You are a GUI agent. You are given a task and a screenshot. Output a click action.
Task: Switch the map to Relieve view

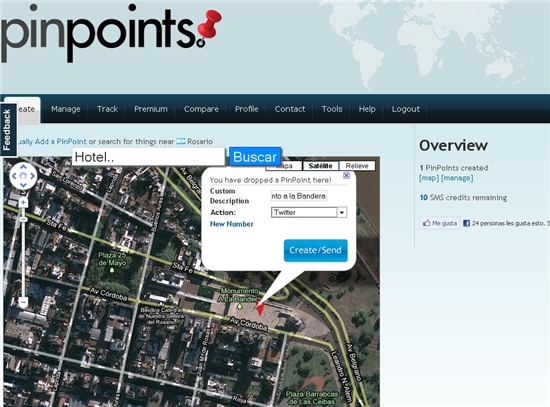tap(357, 166)
